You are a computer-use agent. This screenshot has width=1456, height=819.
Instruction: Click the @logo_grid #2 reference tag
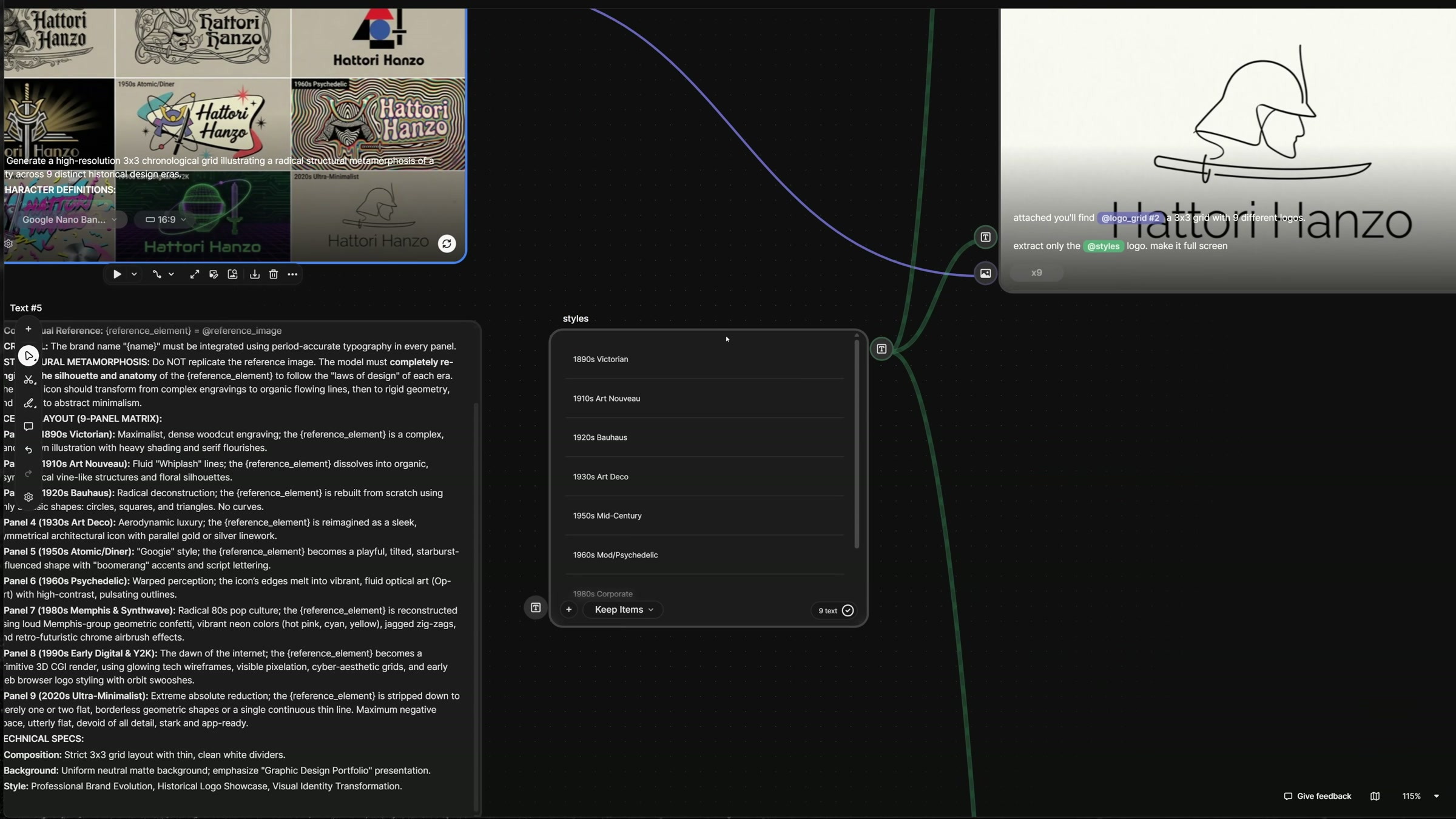pos(1130,218)
